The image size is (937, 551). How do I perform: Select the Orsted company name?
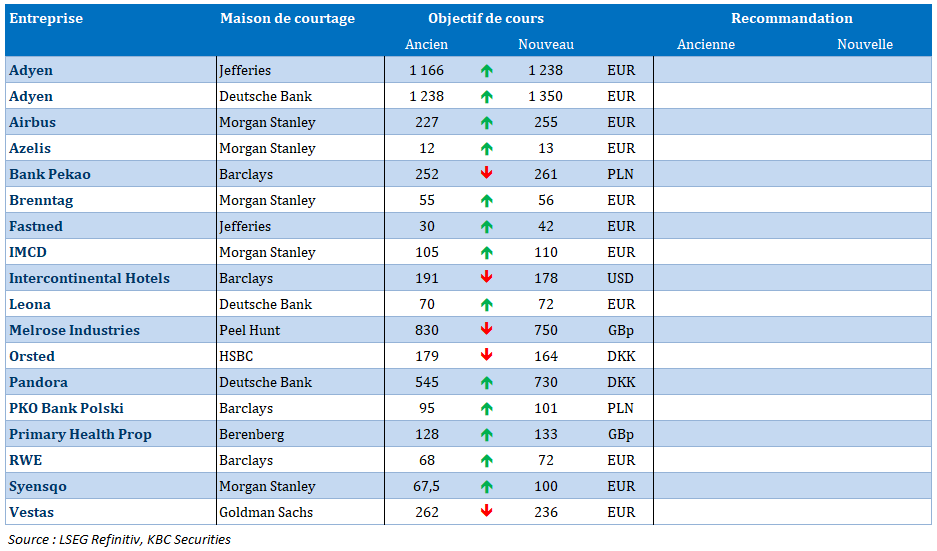click(x=32, y=356)
